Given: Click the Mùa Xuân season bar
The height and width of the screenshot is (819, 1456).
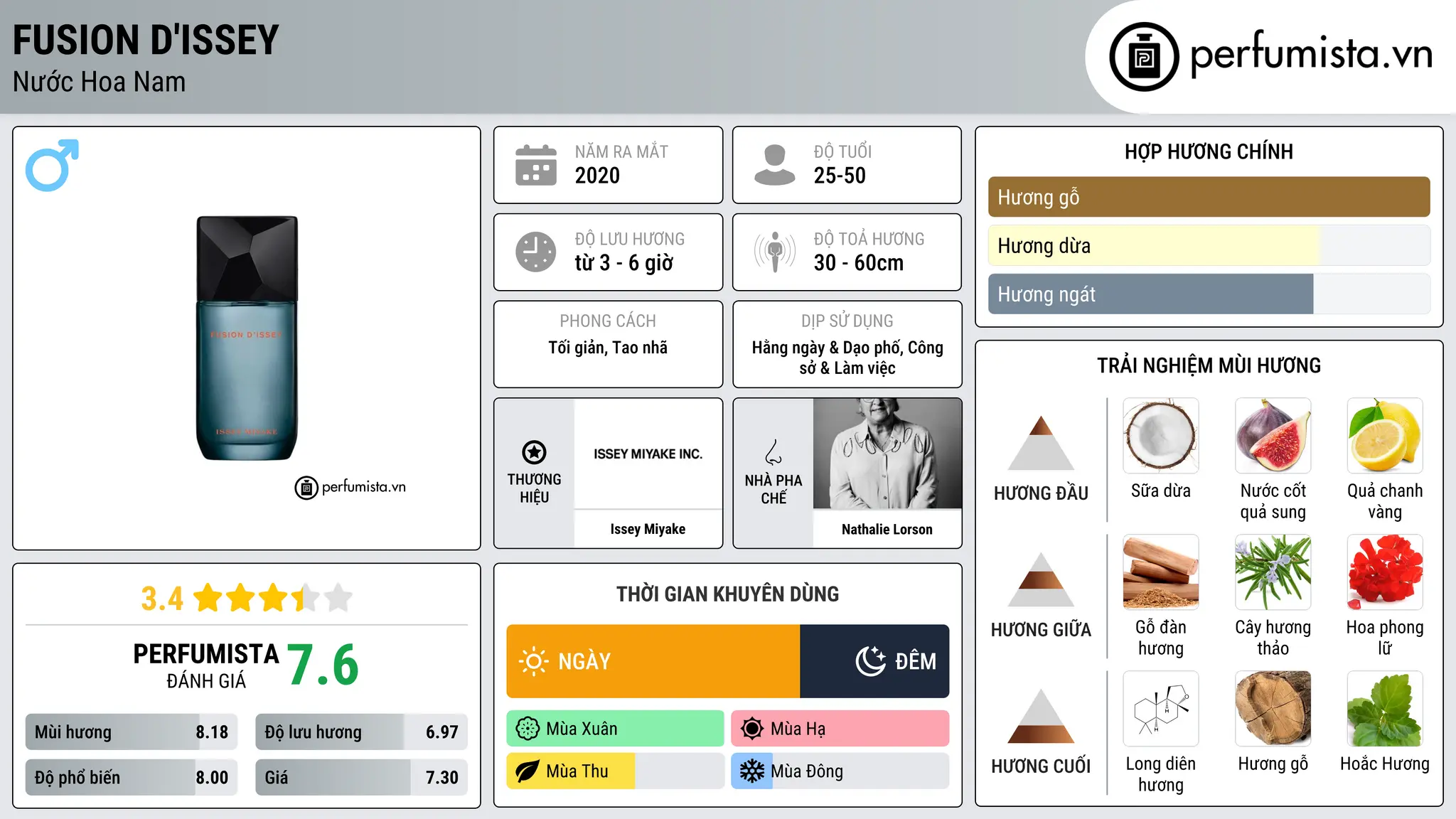Looking at the screenshot, I should click(x=615, y=729).
